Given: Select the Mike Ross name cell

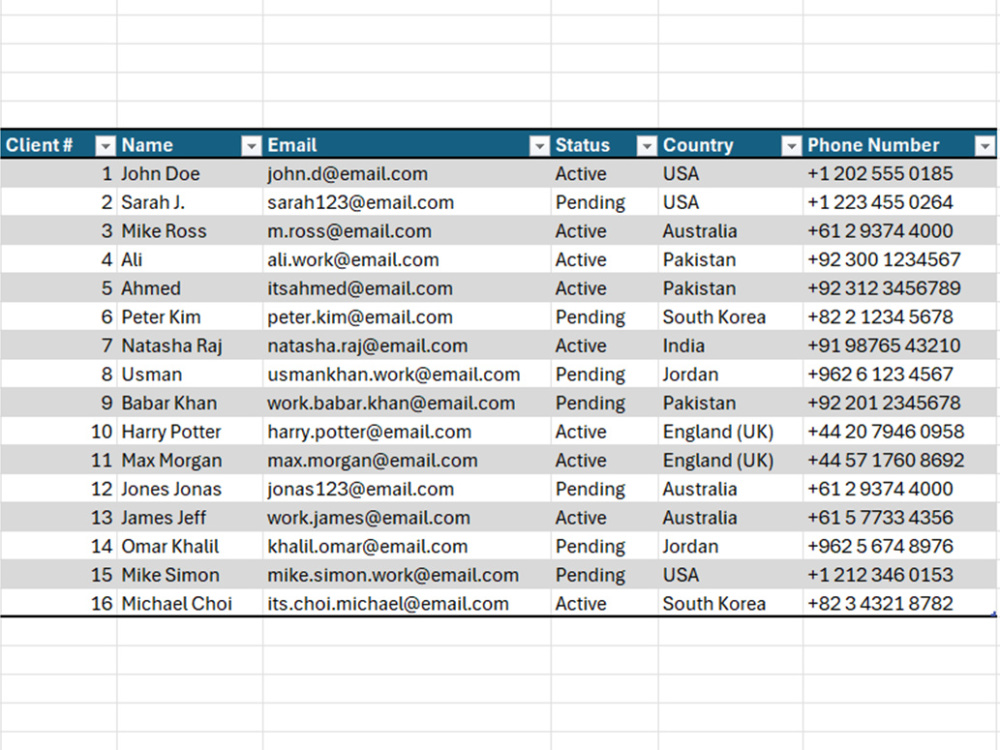Looking at the screenshot, I should click(x=189, y=231).
